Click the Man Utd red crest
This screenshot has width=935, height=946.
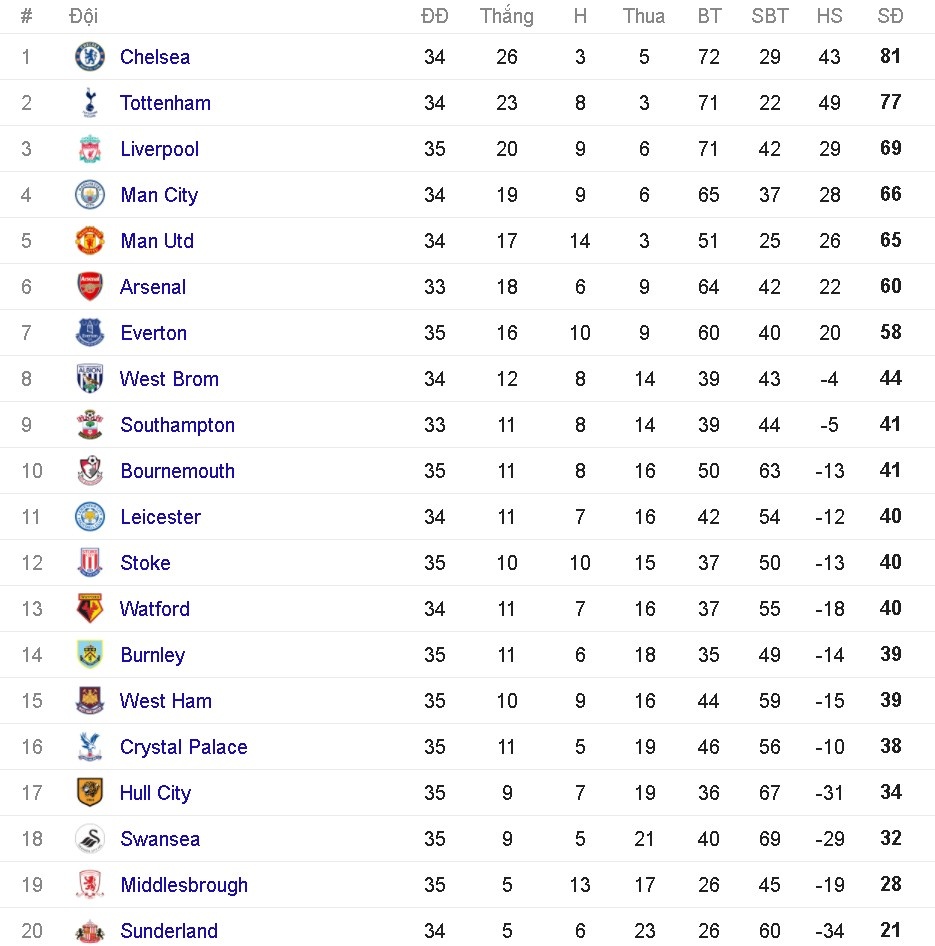[x=90, y=241]
